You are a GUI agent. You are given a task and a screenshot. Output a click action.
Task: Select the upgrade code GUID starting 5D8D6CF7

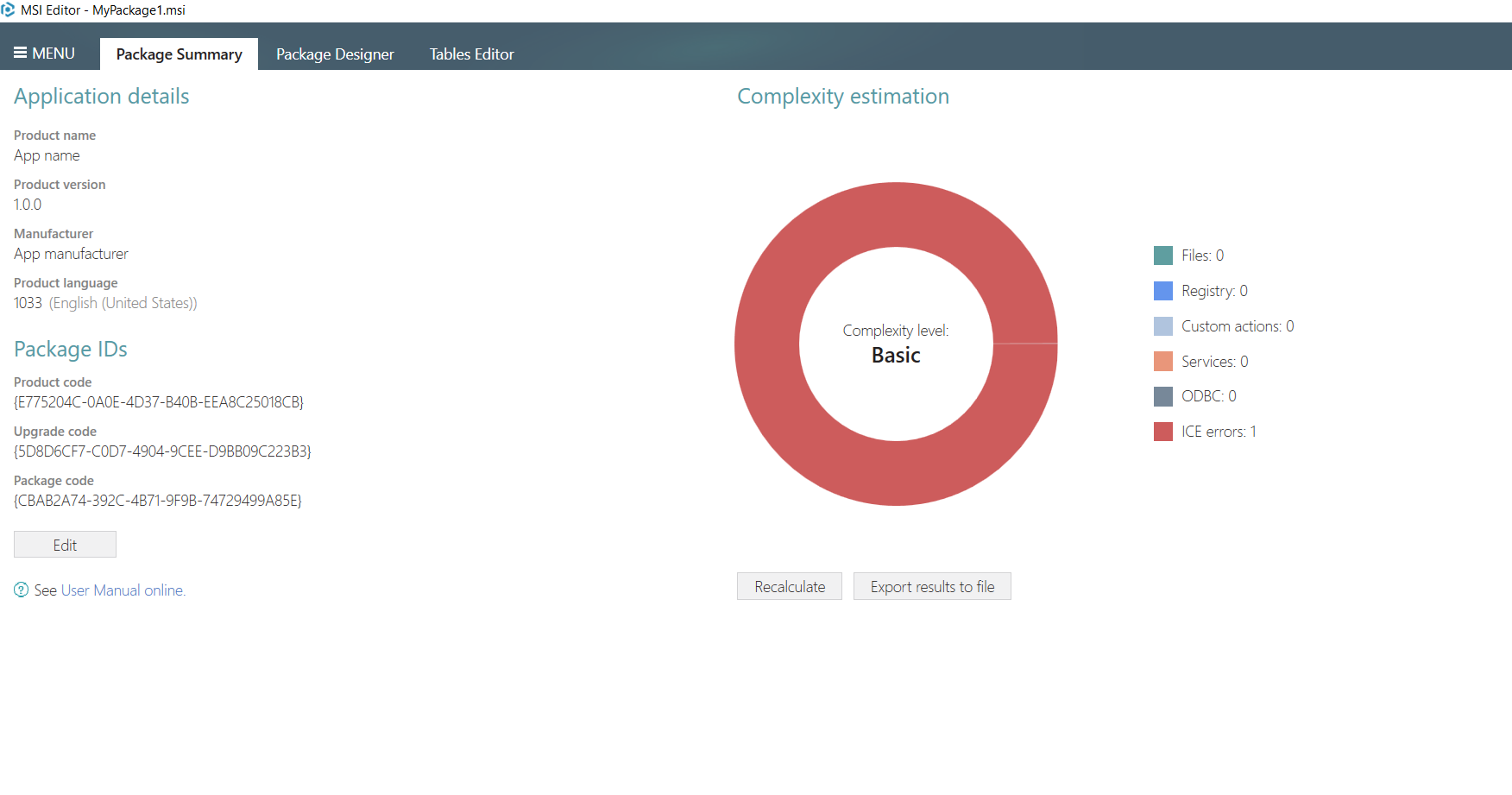click(x=162, y=451)
